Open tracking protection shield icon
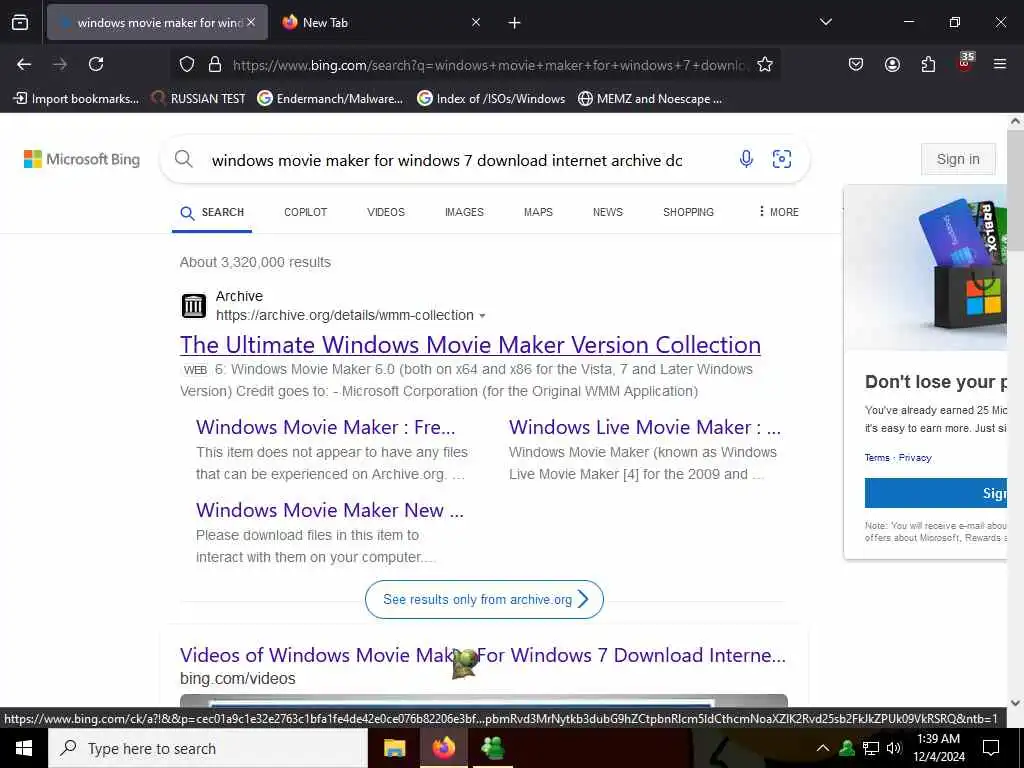This screenshot has height=768, width=1024. [187, 65]
